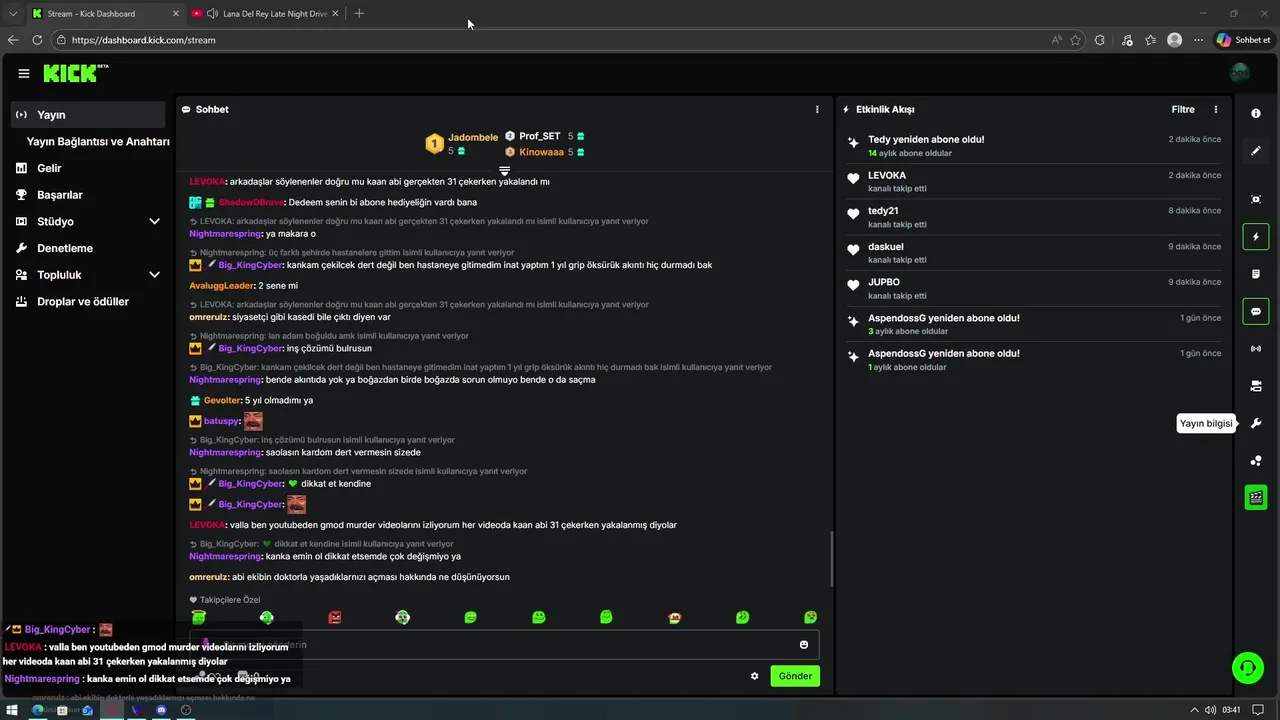Toggle the activity feed lightning icon
The width and height of the screenshot is (1280, 720).
[1256, 237]
